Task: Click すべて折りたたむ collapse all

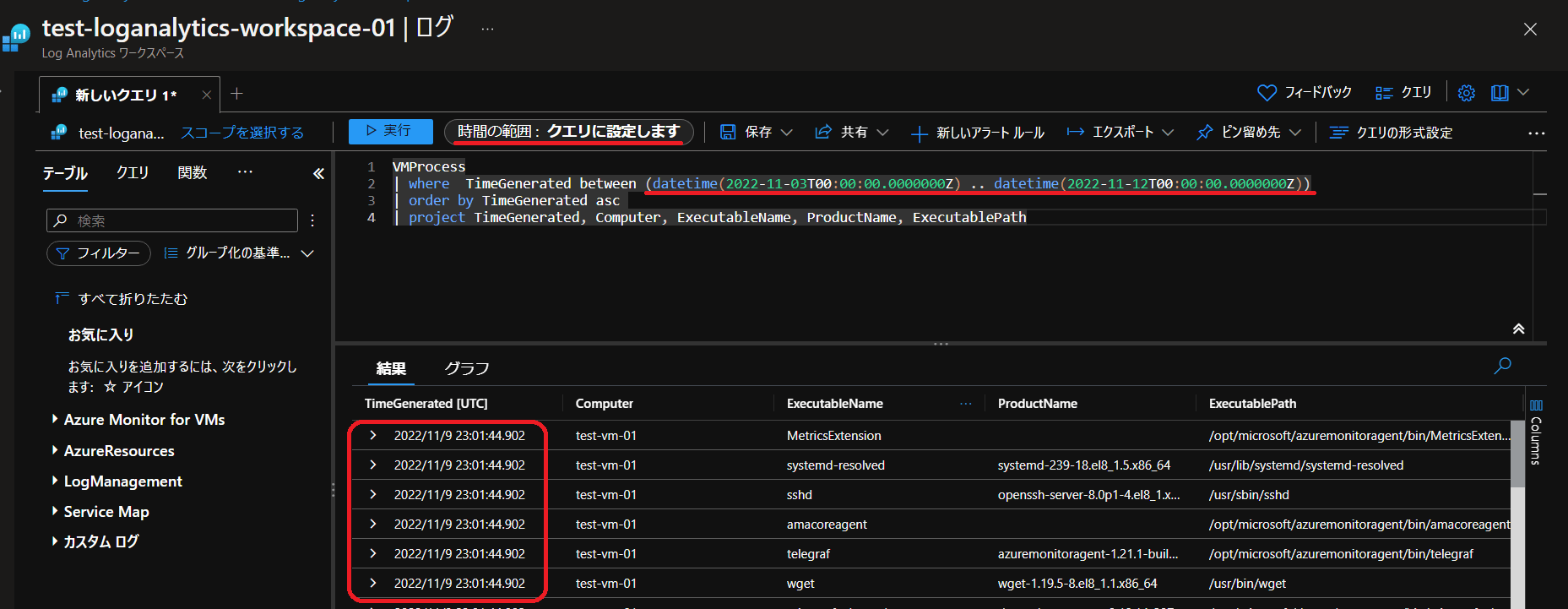Action: pos(121,299)
